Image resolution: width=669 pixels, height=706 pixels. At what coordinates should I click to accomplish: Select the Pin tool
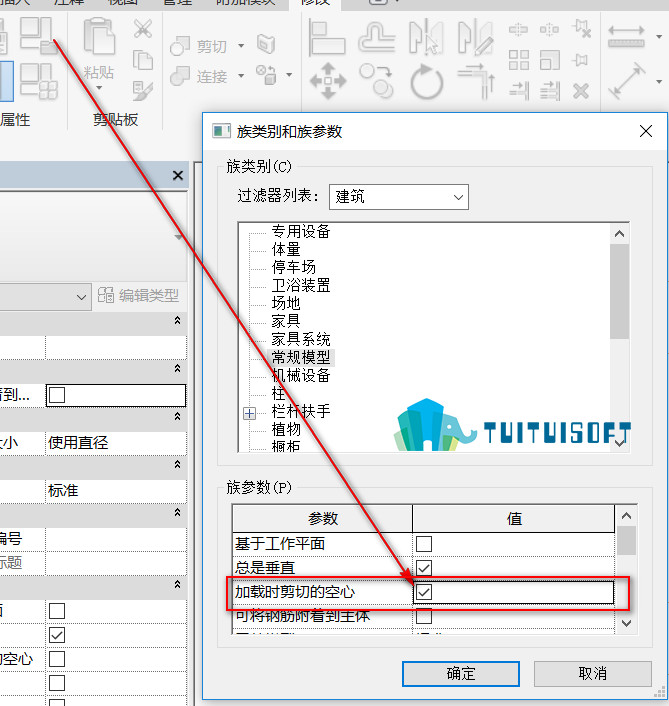[x=581, y=60]
